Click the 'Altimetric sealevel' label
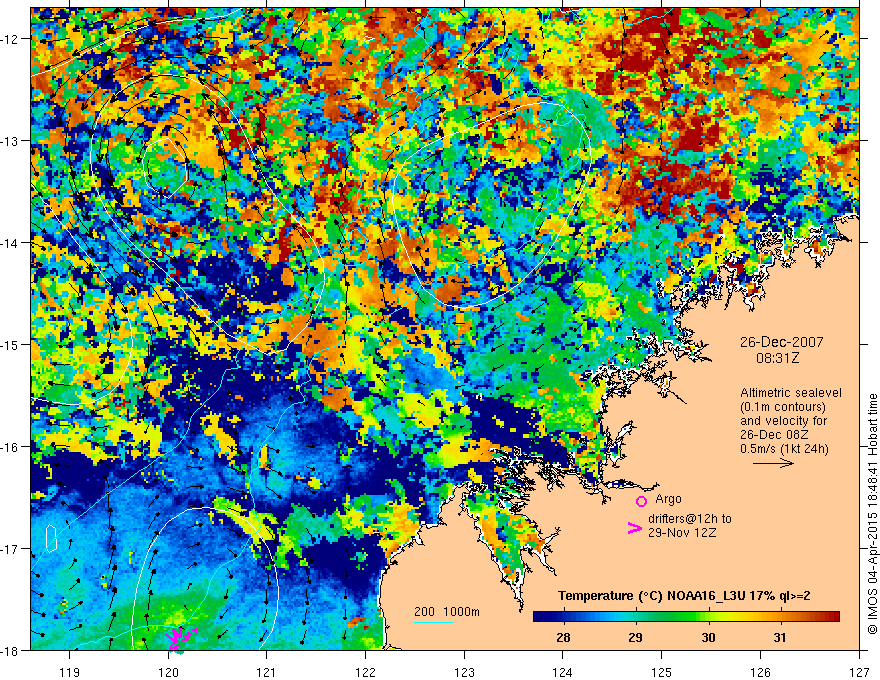Image resolution: width=880 pixels, height=680 pixels. point(791,393)
